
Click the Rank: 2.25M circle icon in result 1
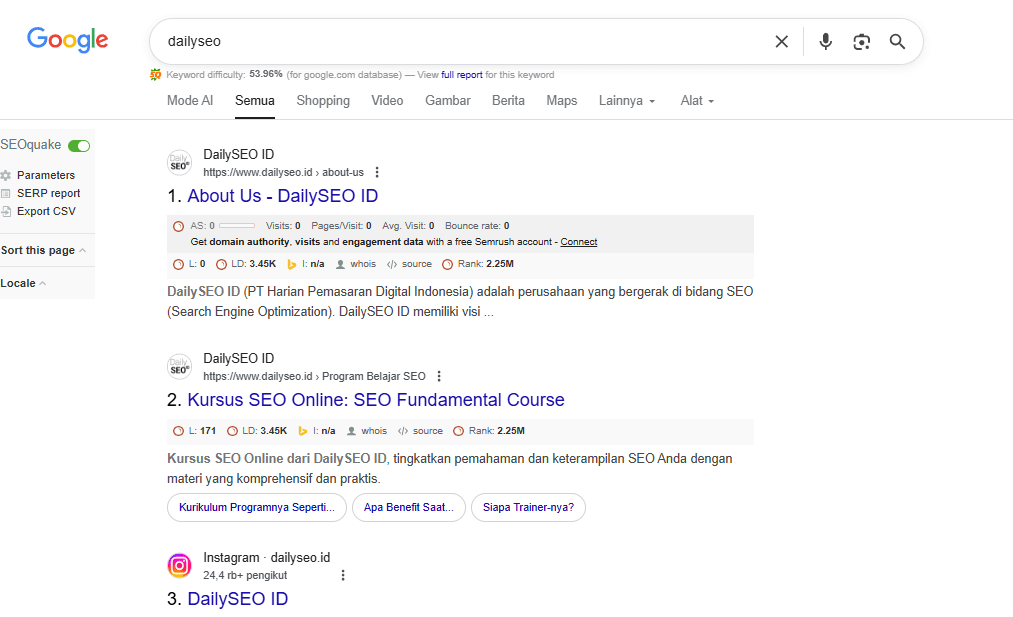(x=447, y=264)
